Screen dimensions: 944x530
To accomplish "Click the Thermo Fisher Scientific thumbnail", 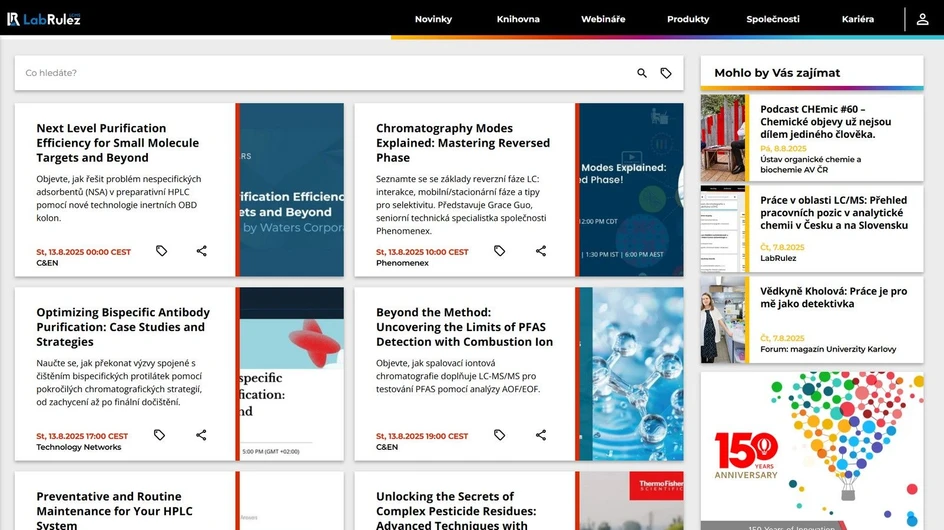I will click(629, 500).
